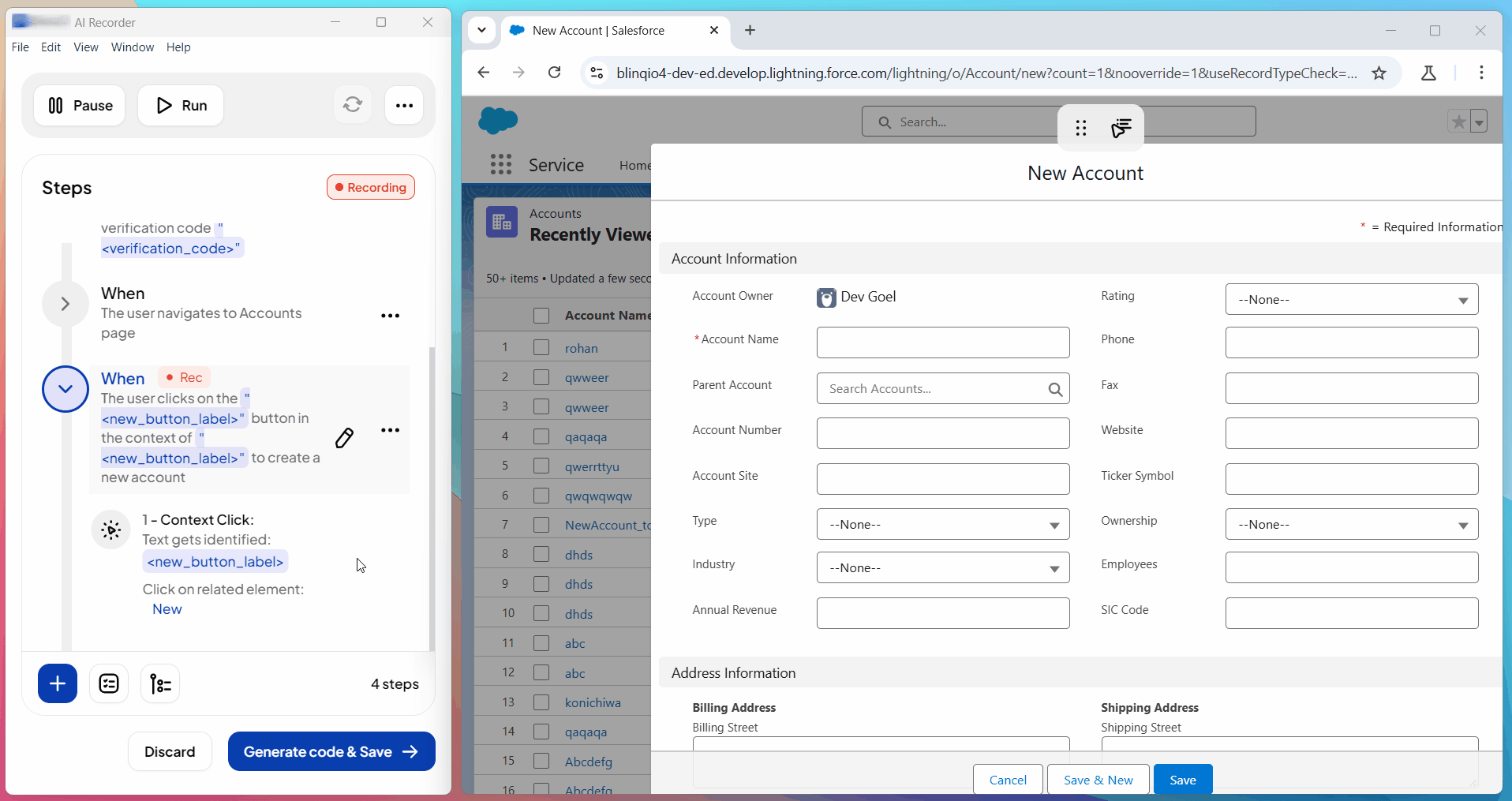1512x801 pixels.
Task: Pause the AI Recorder recording
Action: click(80, 106)
